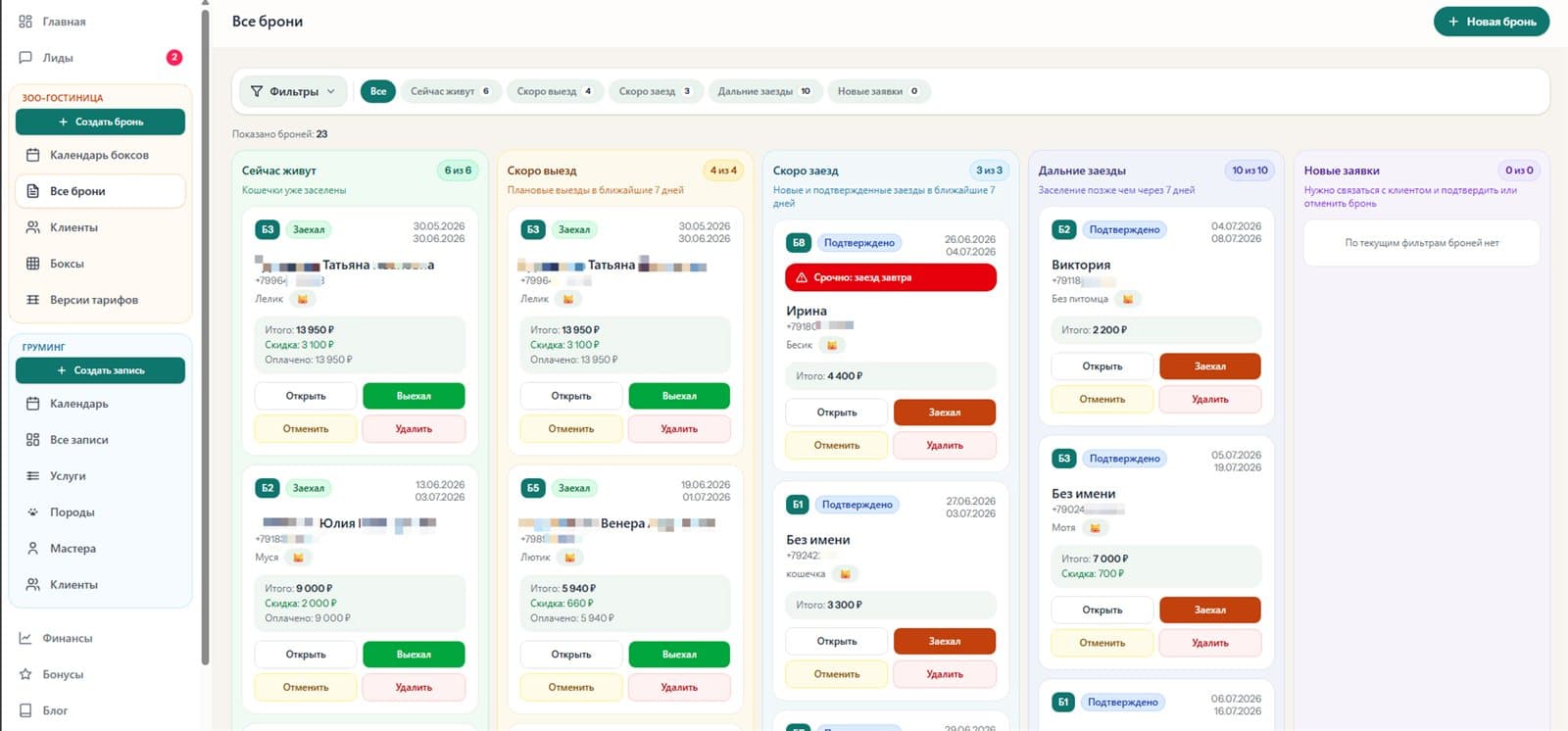Open Ирина's booking card
Screen dimensions: 1568x731
tap(836, 413)
